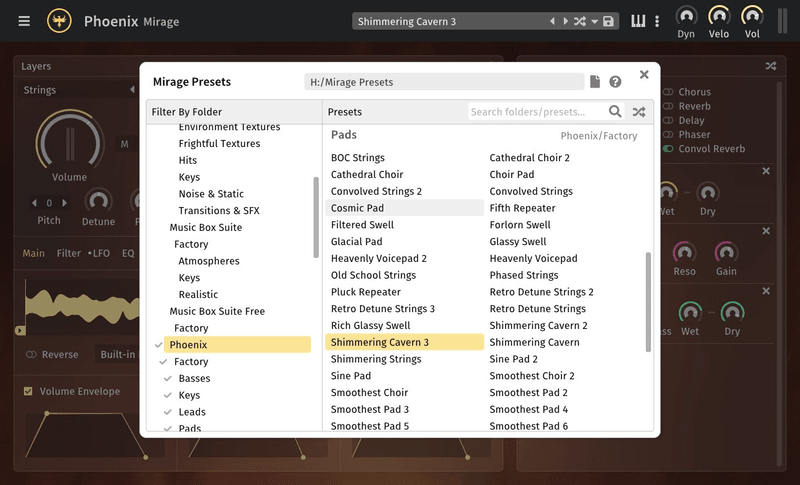
Task: Randomize preset with top bar shuffle icon
Action: coord(579,21)
